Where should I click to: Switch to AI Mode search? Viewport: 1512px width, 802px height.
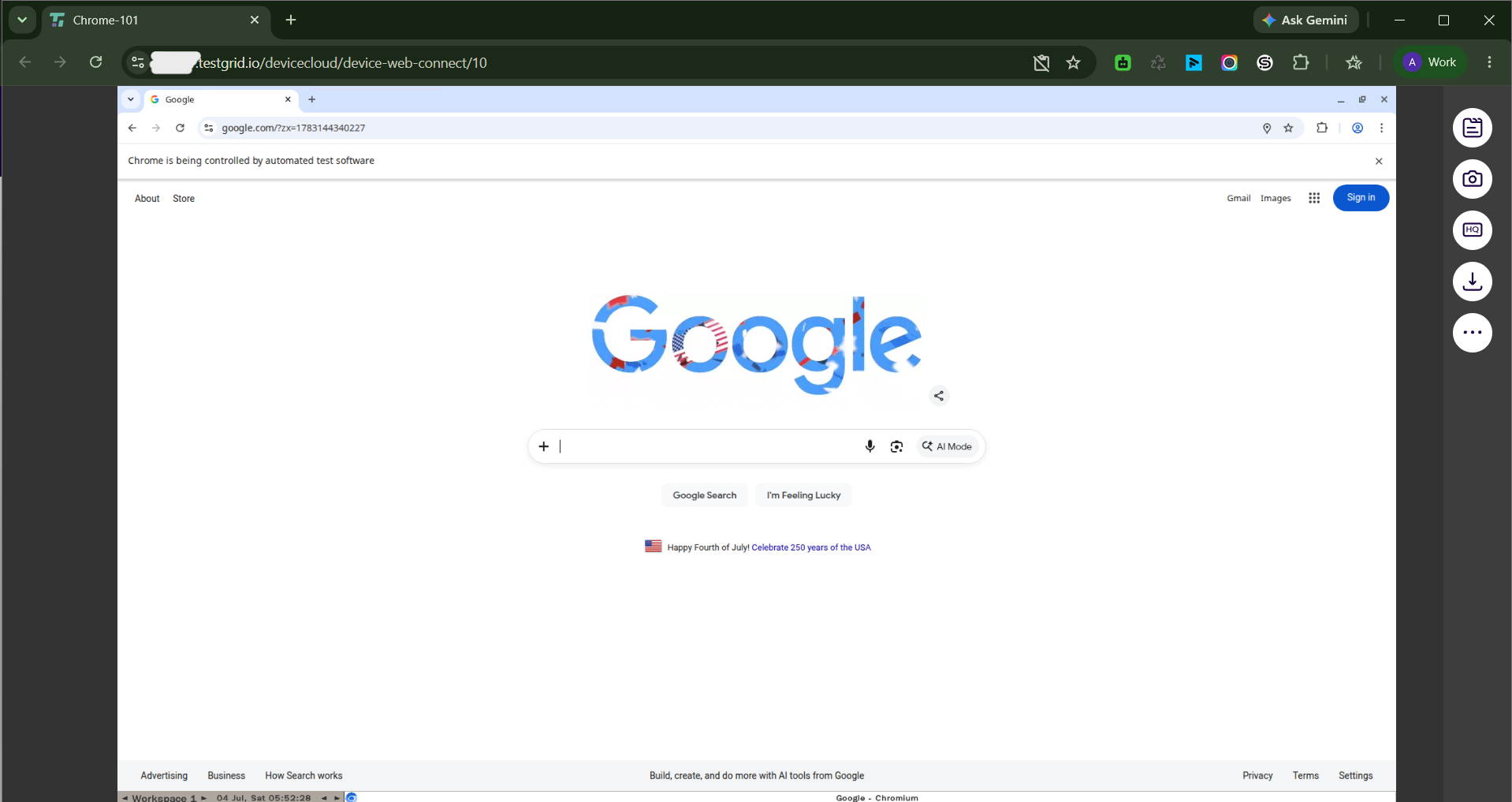click(947, 446)
